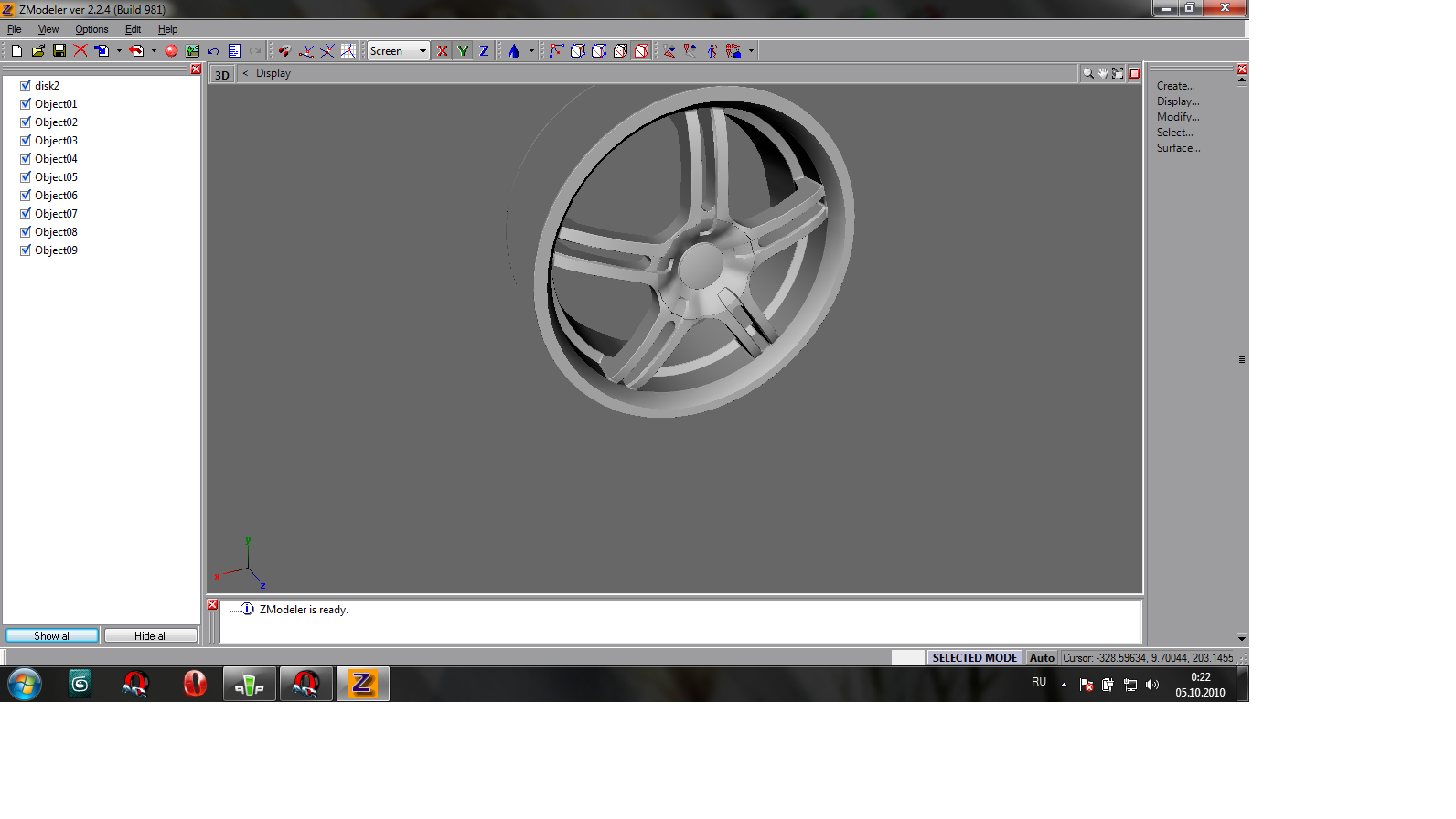Image resolution: width=1456 pixels, height=819 pixels.
Task: Click the fit-to-view icon in viewport header
Action: click(x=1118, y=73)
